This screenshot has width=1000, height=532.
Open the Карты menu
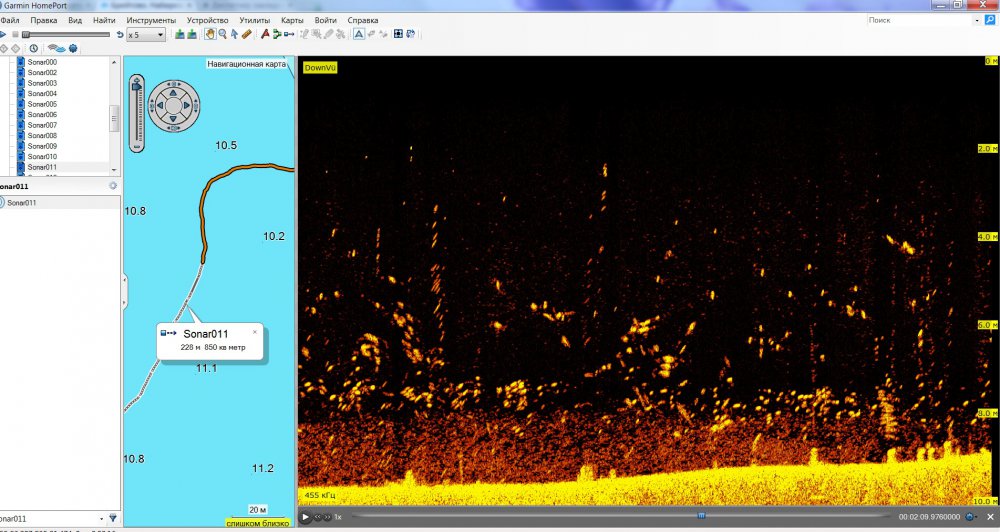[x=292, y=20]
